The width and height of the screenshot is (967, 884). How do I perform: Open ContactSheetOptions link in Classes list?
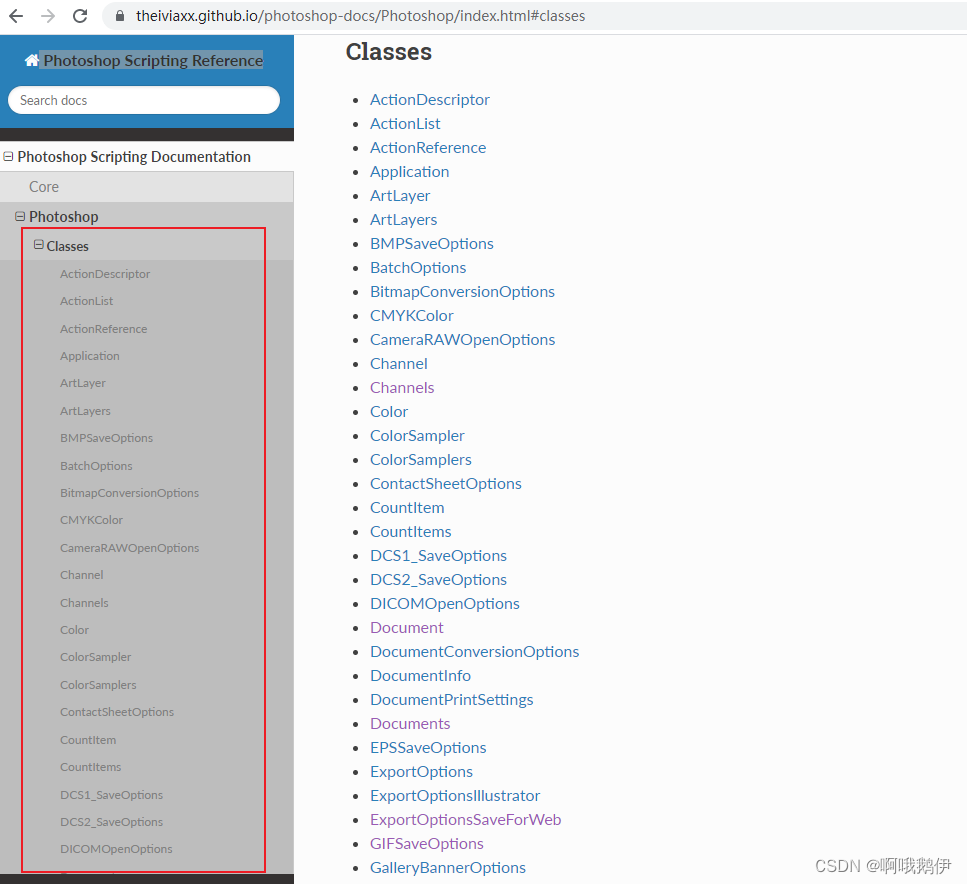(x=446, y=484)
